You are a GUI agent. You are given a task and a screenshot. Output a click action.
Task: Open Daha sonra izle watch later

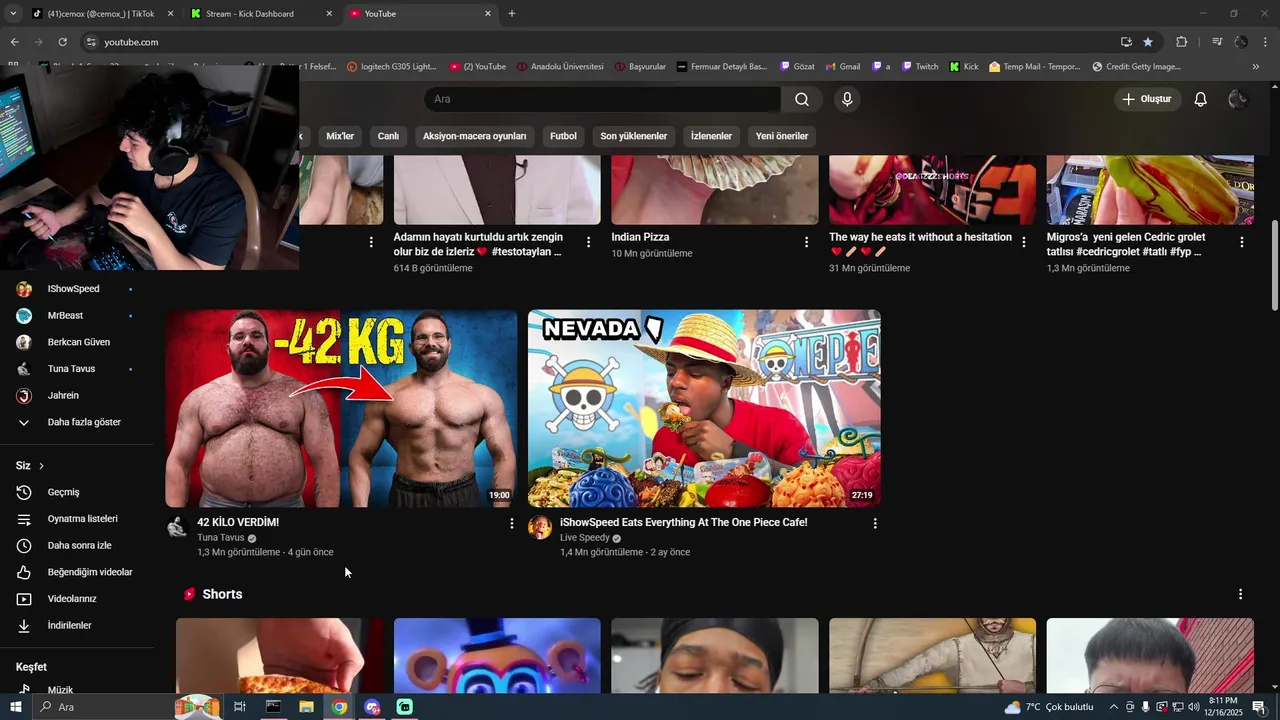point(77,545)
